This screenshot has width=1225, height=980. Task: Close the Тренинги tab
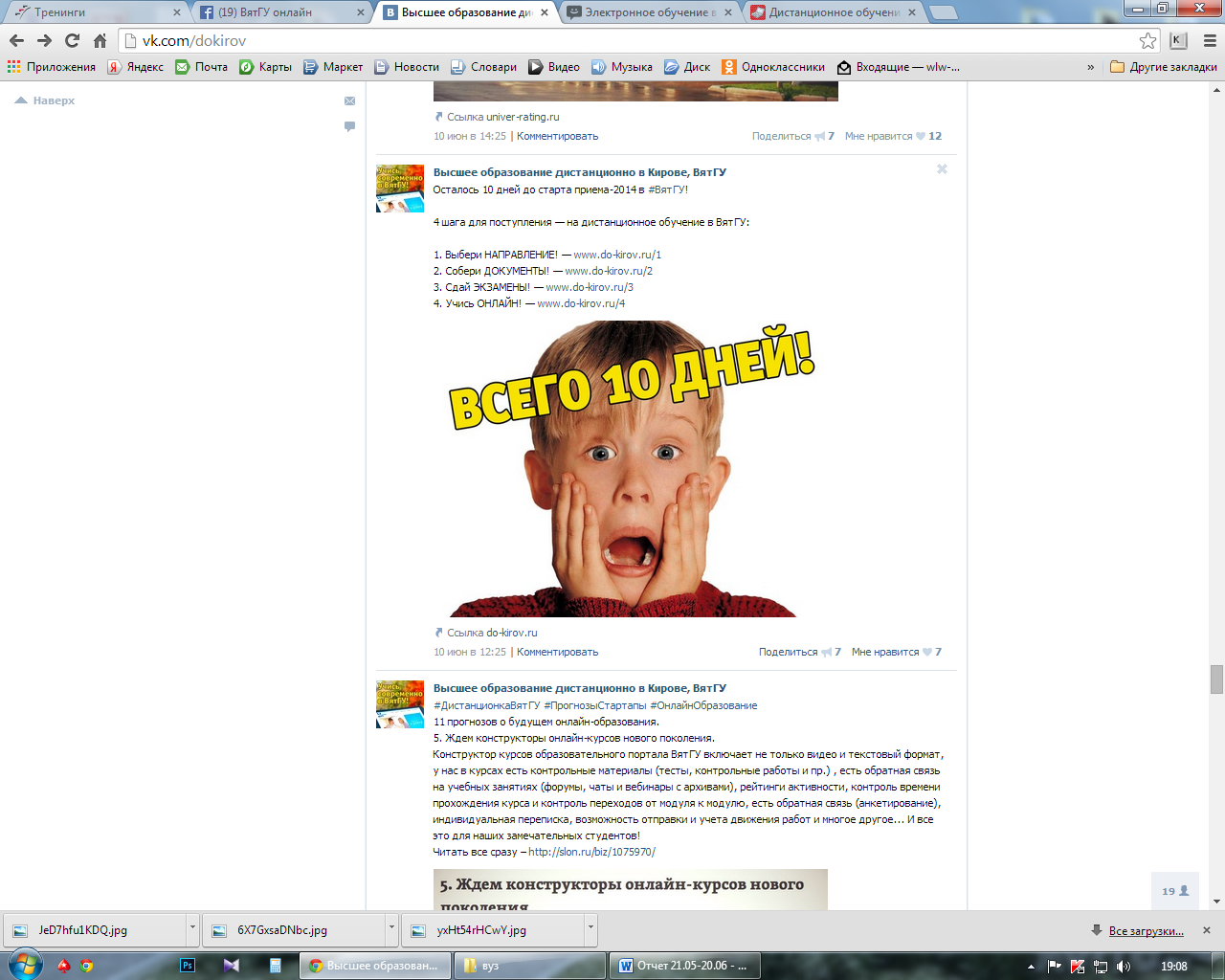point(177,12)
